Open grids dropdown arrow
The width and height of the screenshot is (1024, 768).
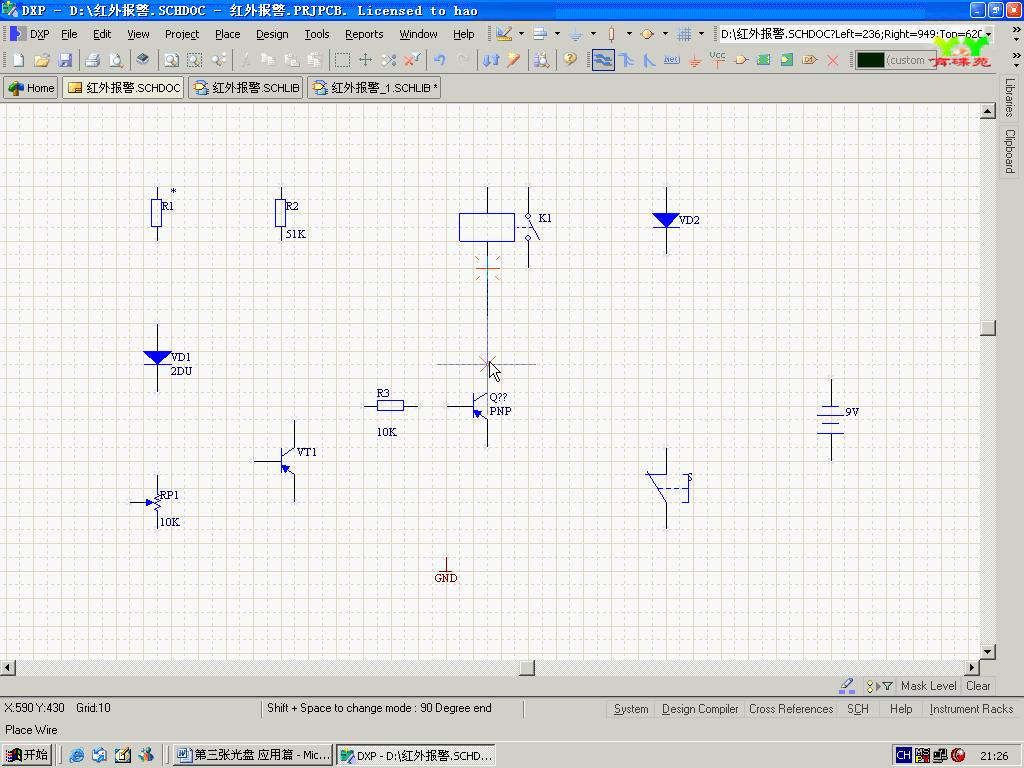click(701, 34)
